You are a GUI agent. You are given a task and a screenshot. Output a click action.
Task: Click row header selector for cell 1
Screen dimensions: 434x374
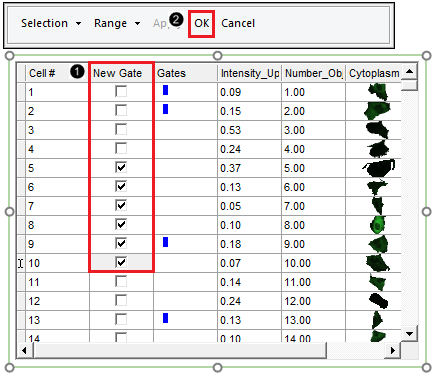coord(21,92)
